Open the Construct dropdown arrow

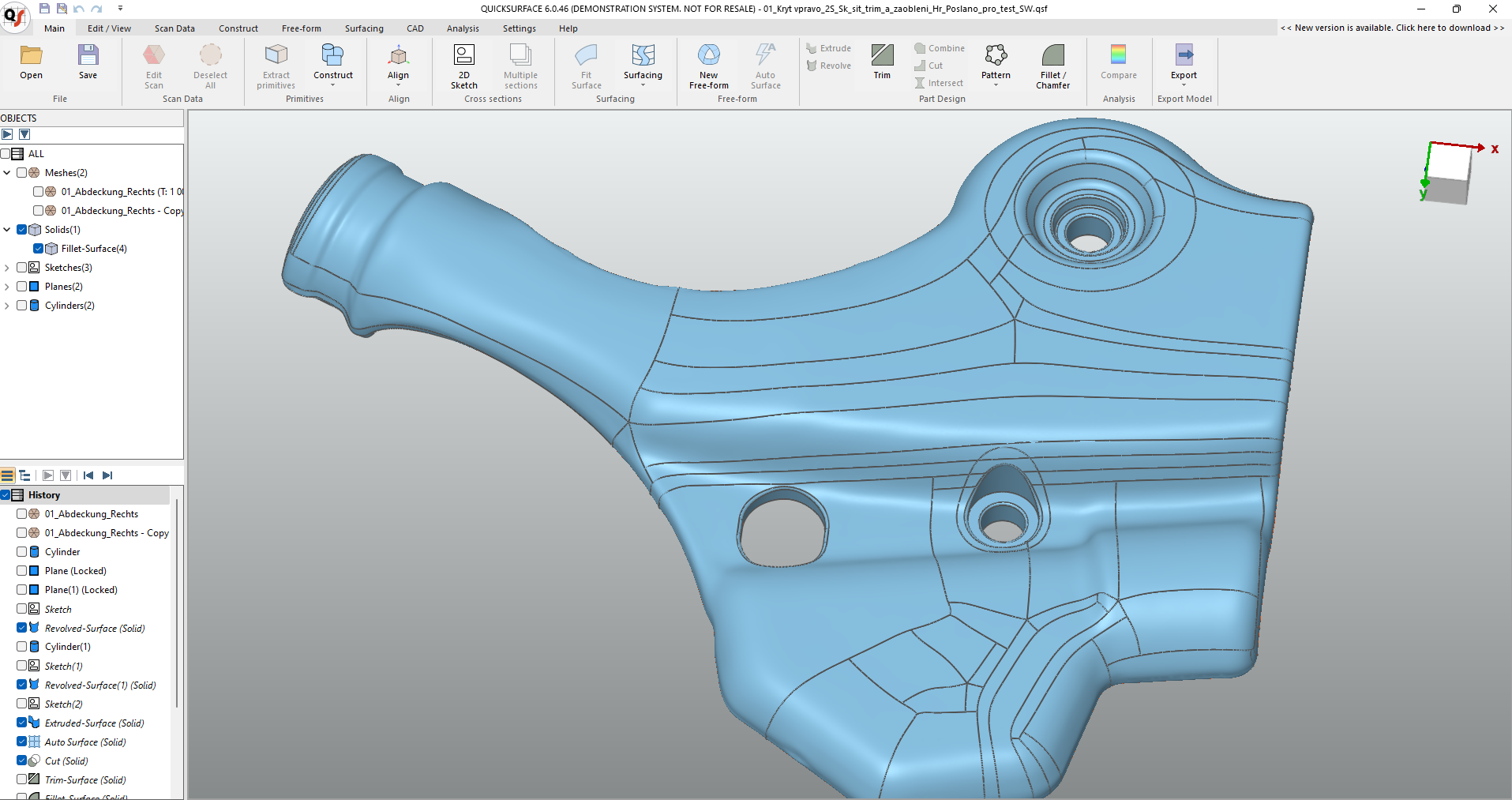[x=333, y=85]
